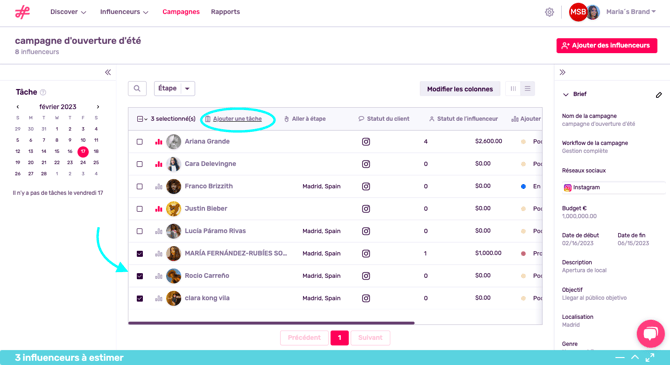Click the $1,000.00 amount cell
The image size is (670, 365).
(488, 253)
